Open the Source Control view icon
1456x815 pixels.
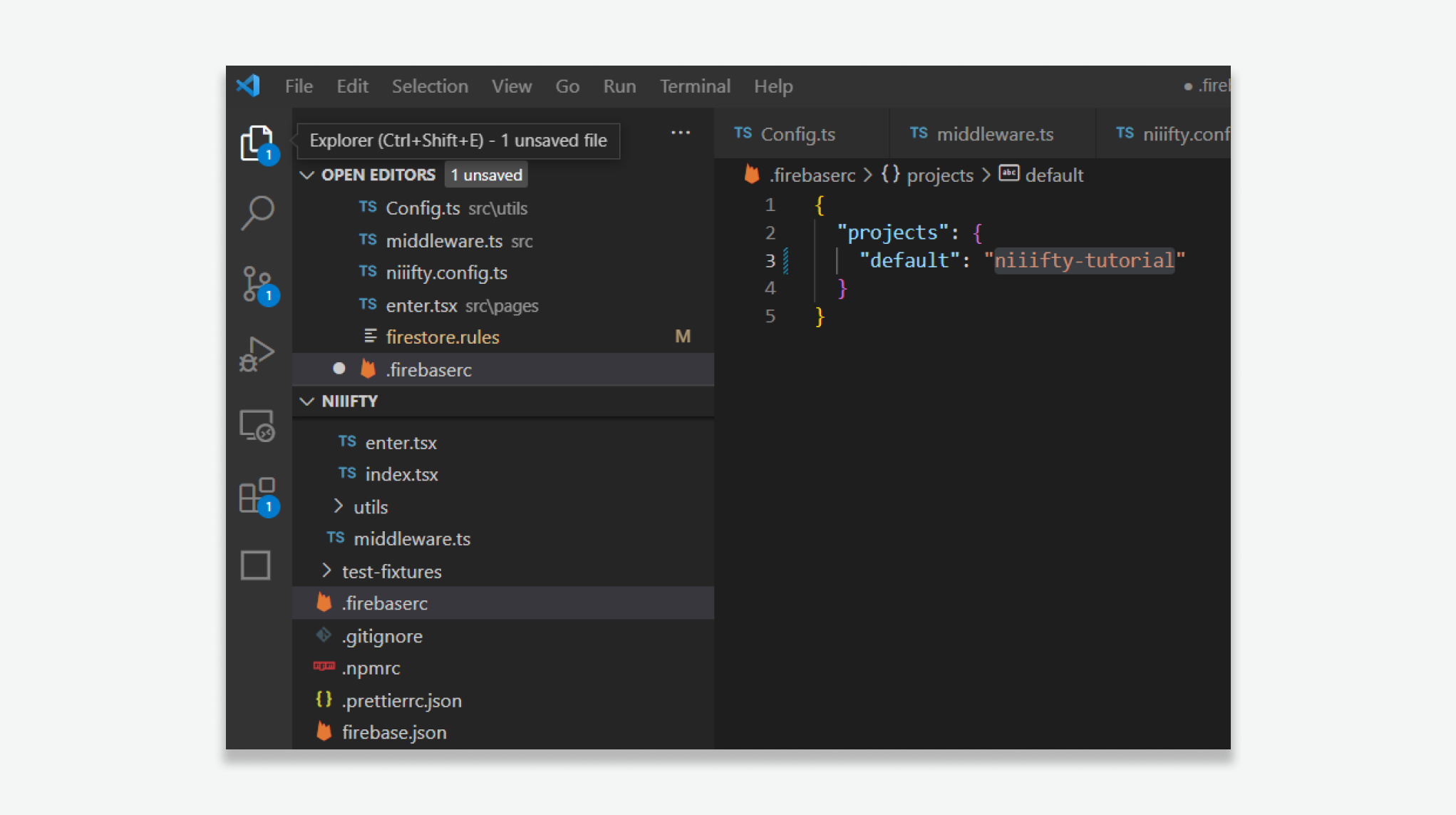[257, 284]
